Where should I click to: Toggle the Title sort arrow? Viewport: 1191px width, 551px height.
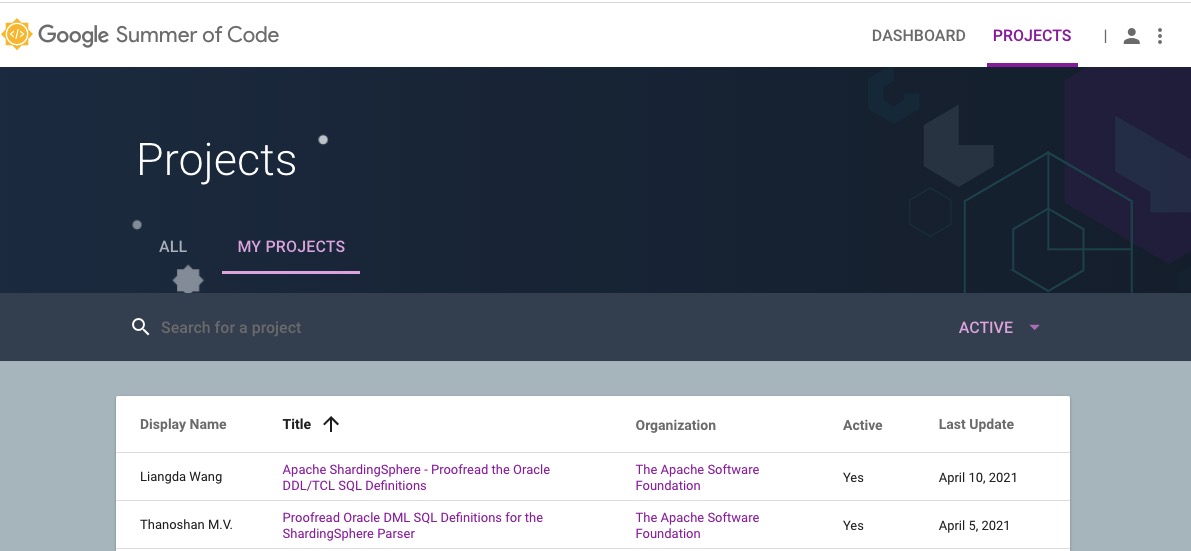[x=331, y=424]
